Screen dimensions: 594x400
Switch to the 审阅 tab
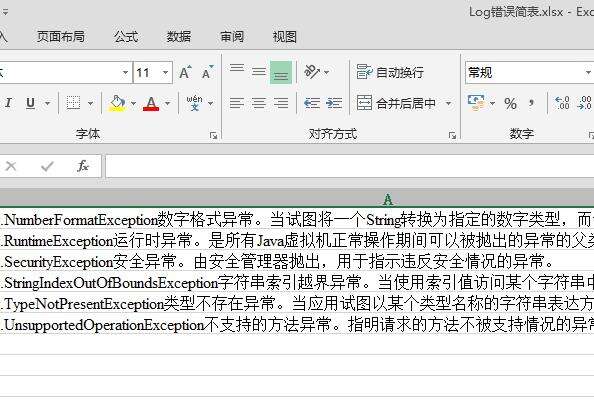point(232,37)
